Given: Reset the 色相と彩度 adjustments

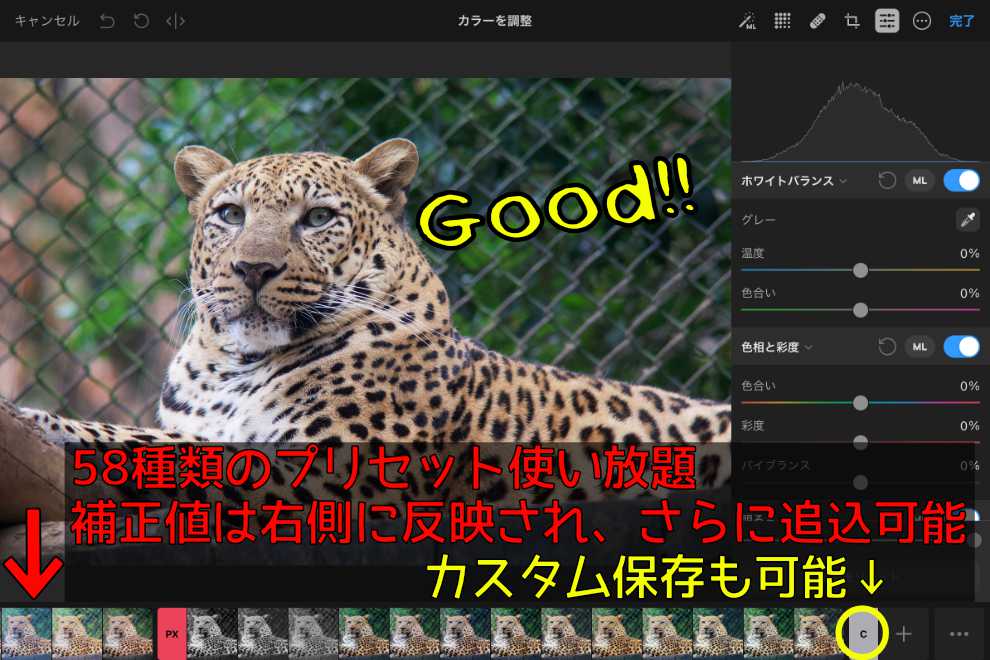Looking at the screenshot, I should pyautogui.click(x=887, y=347).
